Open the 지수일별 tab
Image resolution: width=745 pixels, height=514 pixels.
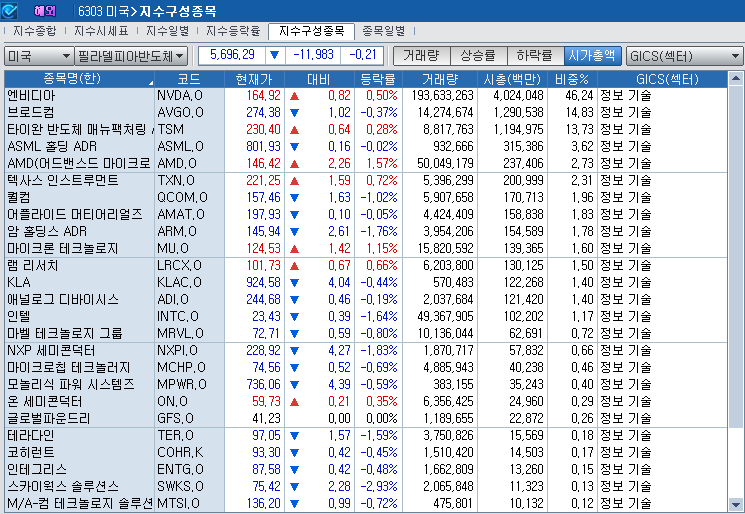point(167,31)
